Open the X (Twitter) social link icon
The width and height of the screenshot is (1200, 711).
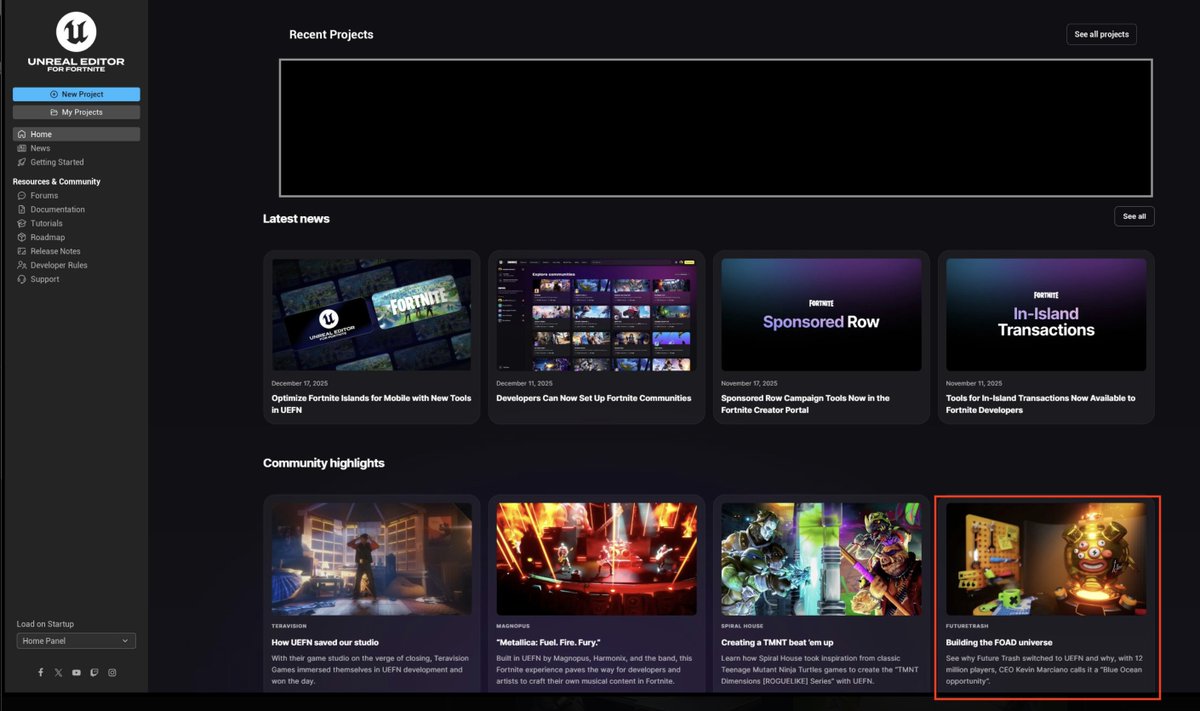click(x=58, y=673)
